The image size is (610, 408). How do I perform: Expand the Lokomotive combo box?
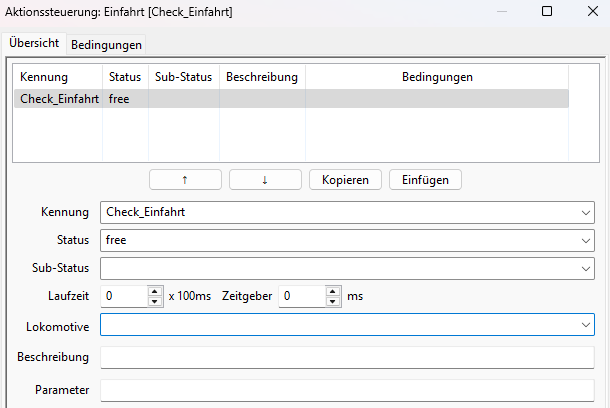tap(584, 325)
